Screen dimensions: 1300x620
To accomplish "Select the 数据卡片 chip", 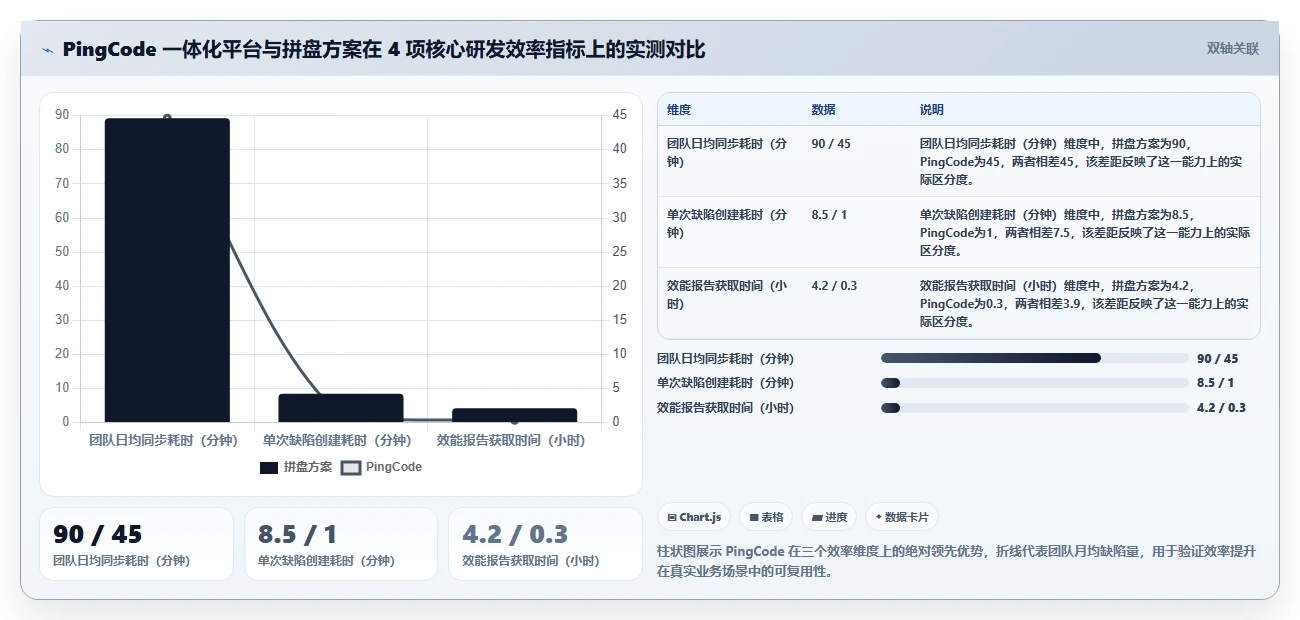I will click(x=901, y=517).
